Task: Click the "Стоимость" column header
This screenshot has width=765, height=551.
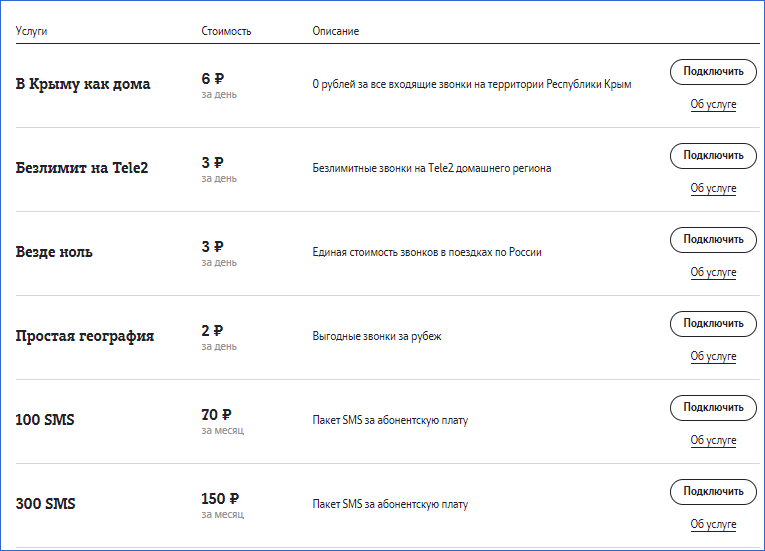Action: [x=226, y=31]
